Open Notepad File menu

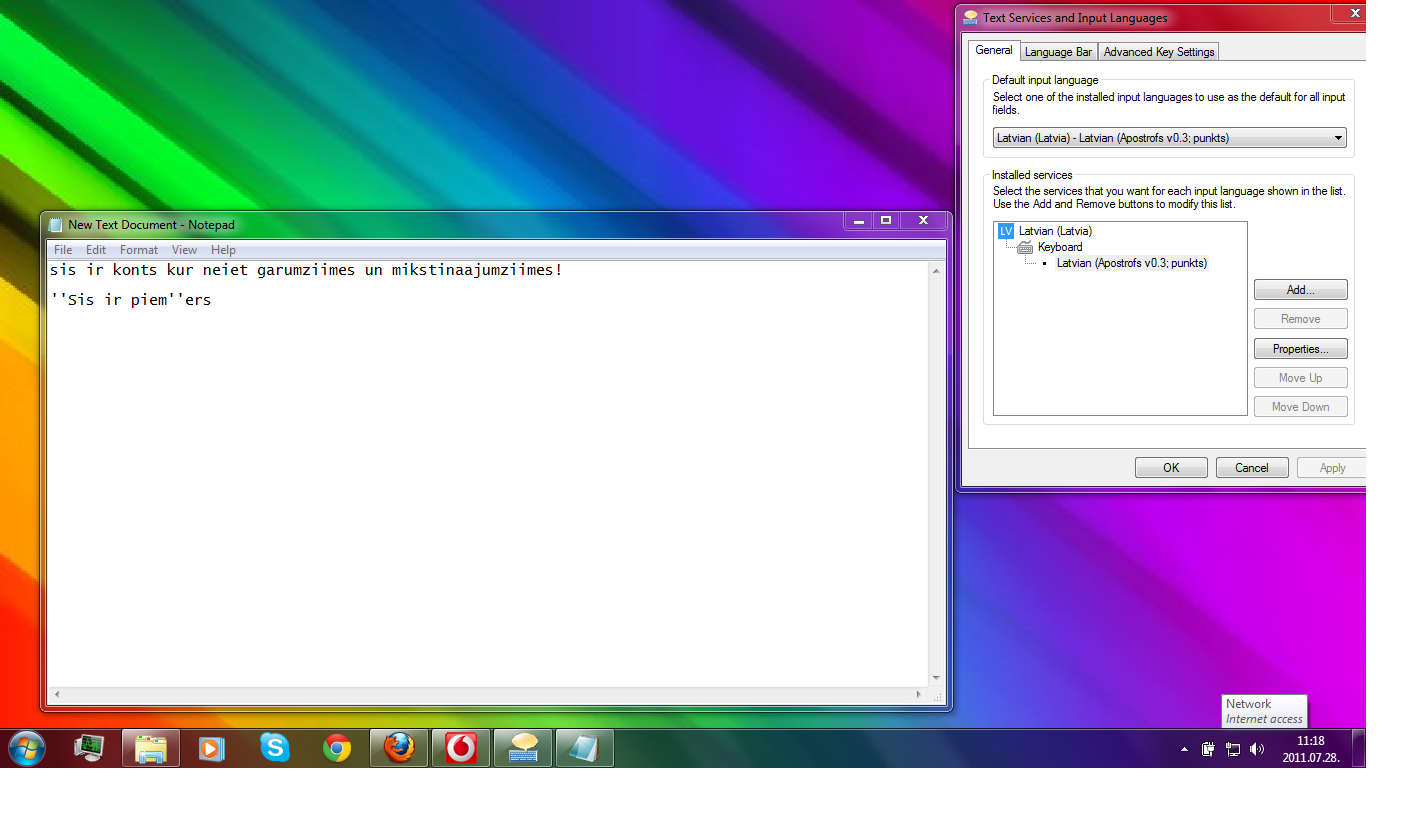click(x=63, y=250)
